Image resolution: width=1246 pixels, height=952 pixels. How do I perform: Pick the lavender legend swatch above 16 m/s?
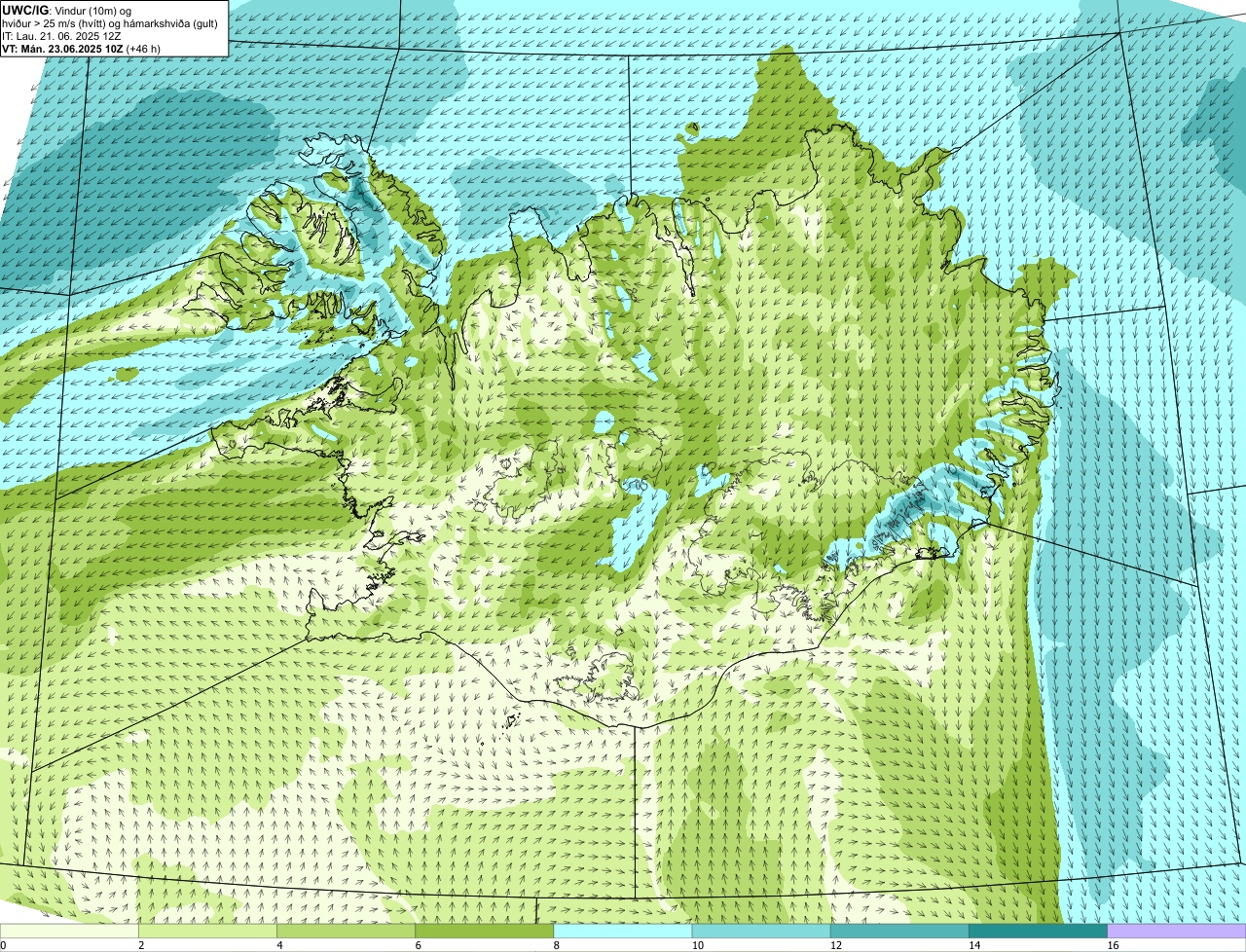click(x=1177, y=931)
